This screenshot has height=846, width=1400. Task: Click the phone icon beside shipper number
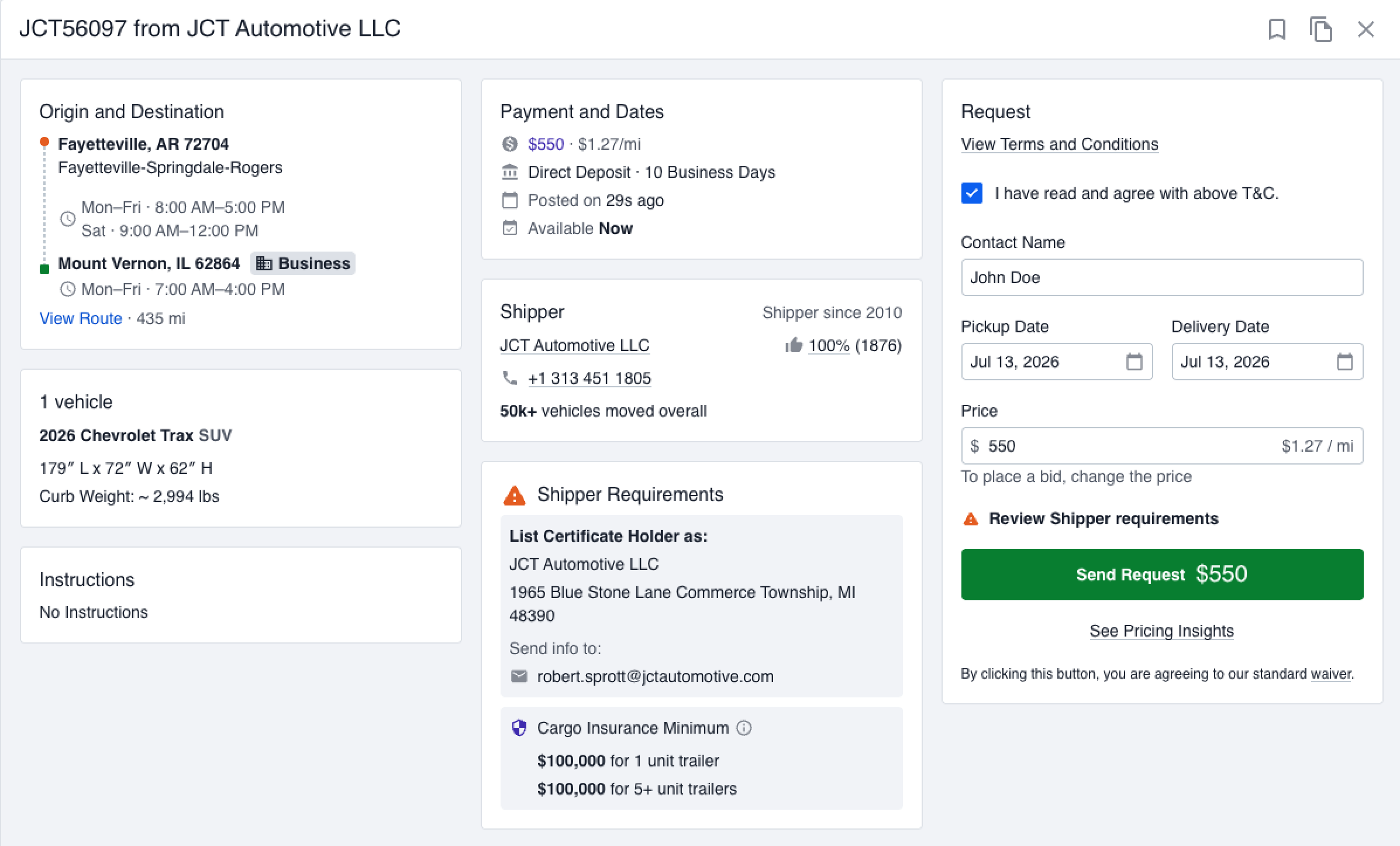(510, 378)
